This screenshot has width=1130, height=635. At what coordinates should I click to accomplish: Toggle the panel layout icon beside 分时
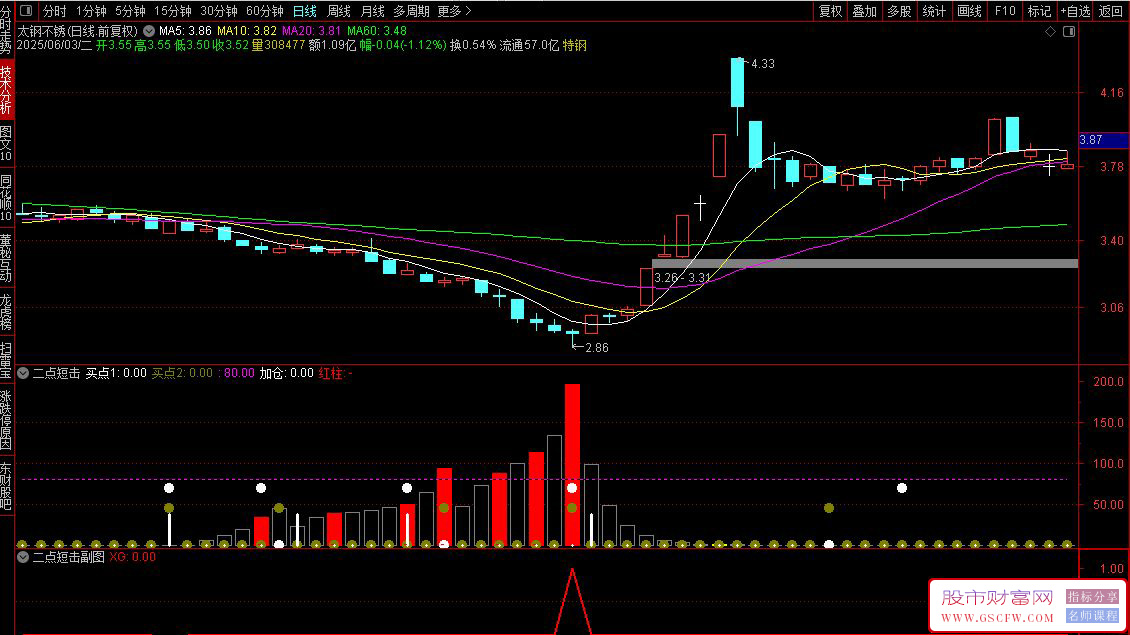26,11
